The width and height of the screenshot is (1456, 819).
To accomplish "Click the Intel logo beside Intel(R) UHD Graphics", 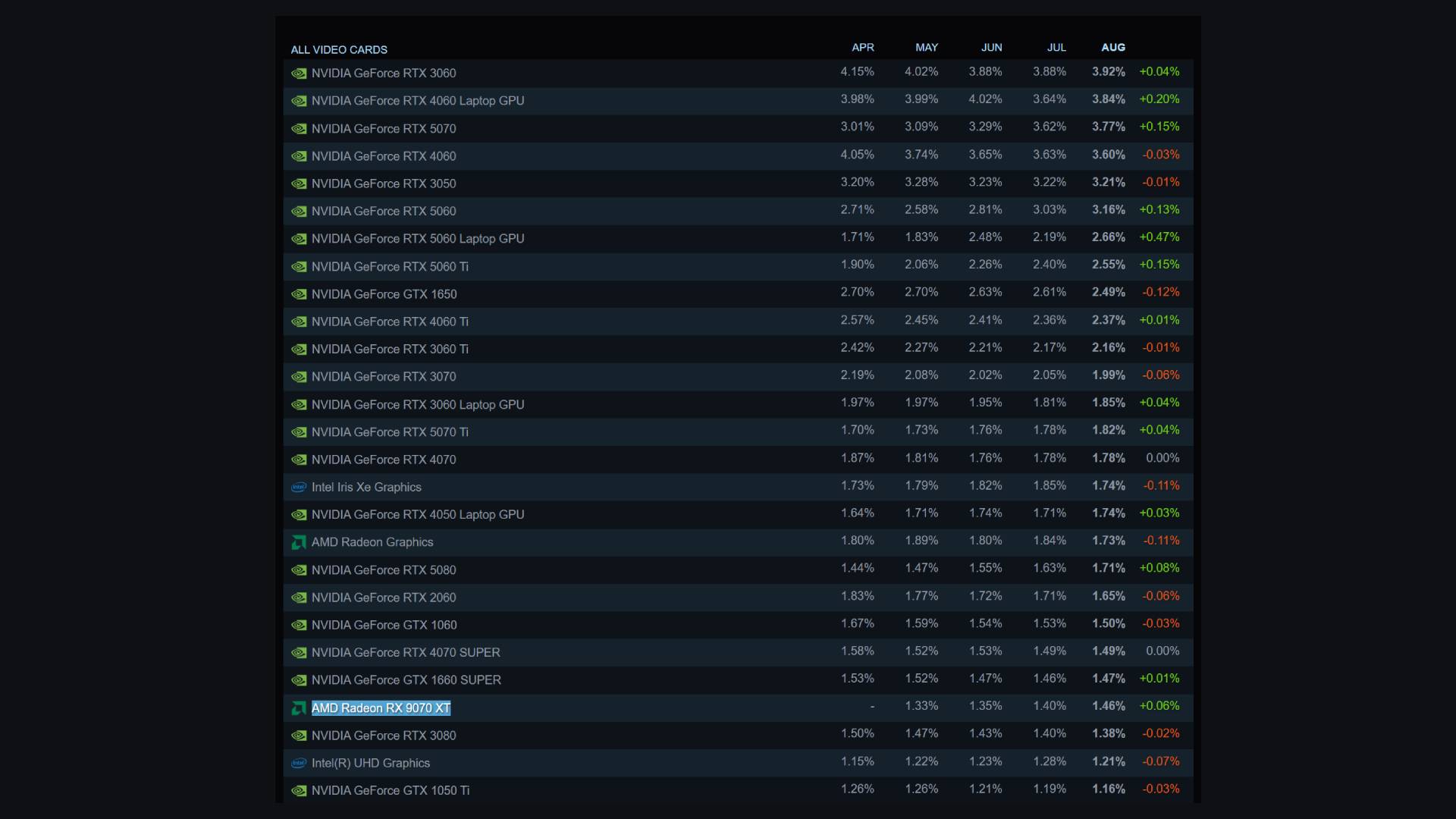I will click(299, 764).
